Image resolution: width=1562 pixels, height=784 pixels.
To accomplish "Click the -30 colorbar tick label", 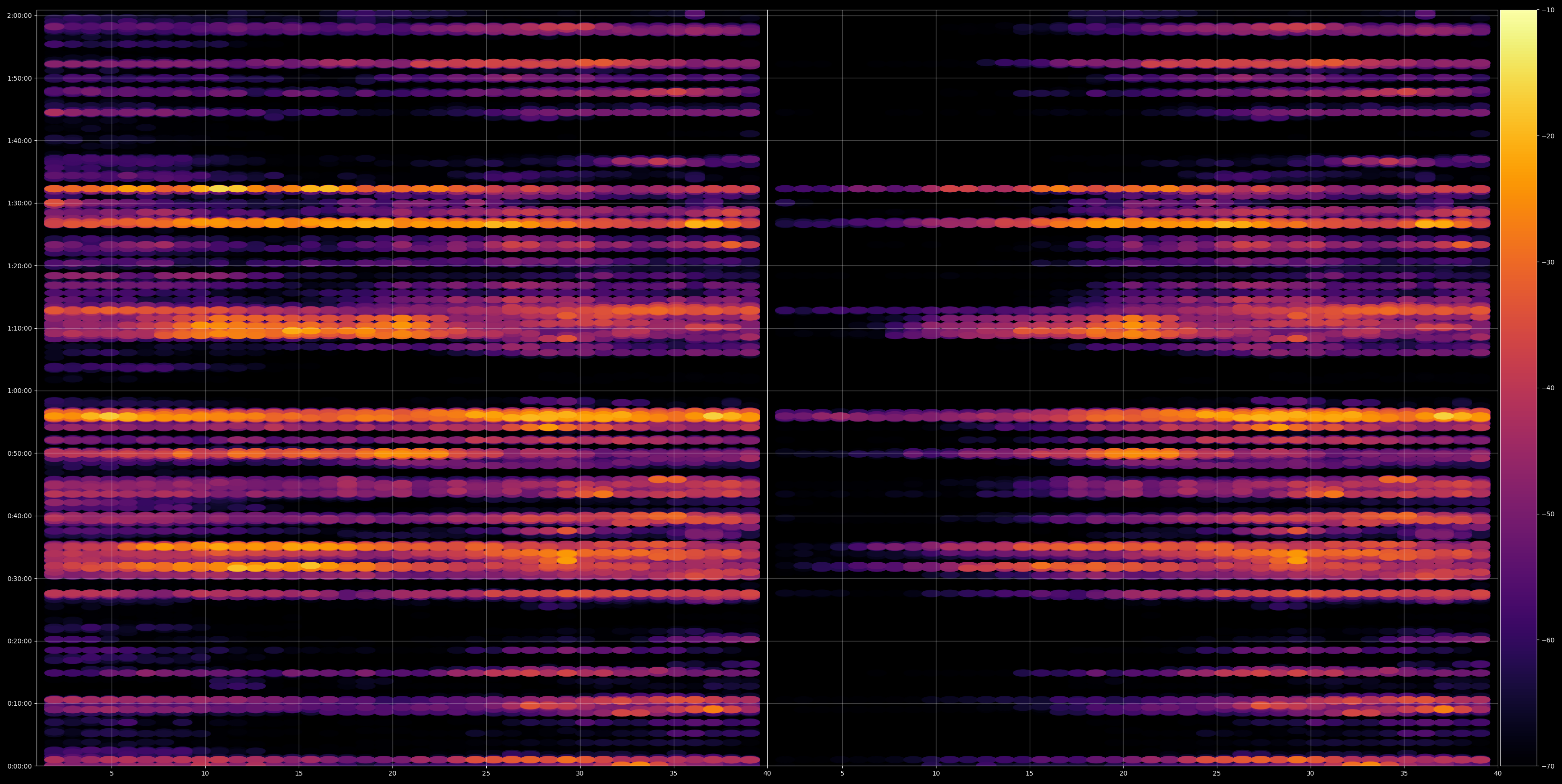I will point(1548,263).
